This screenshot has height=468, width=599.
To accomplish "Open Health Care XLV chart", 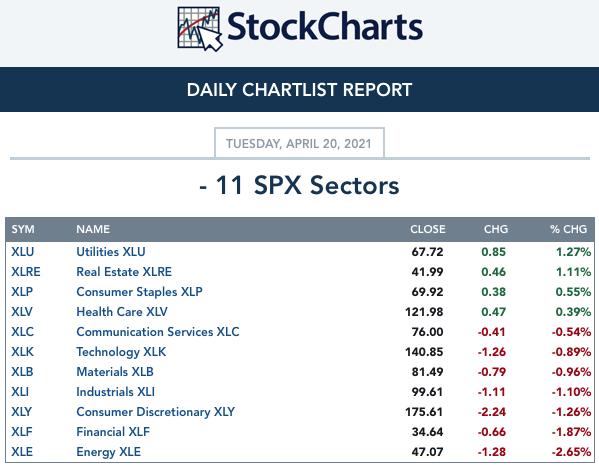I will pyautogui.click(x=122, y=312).
